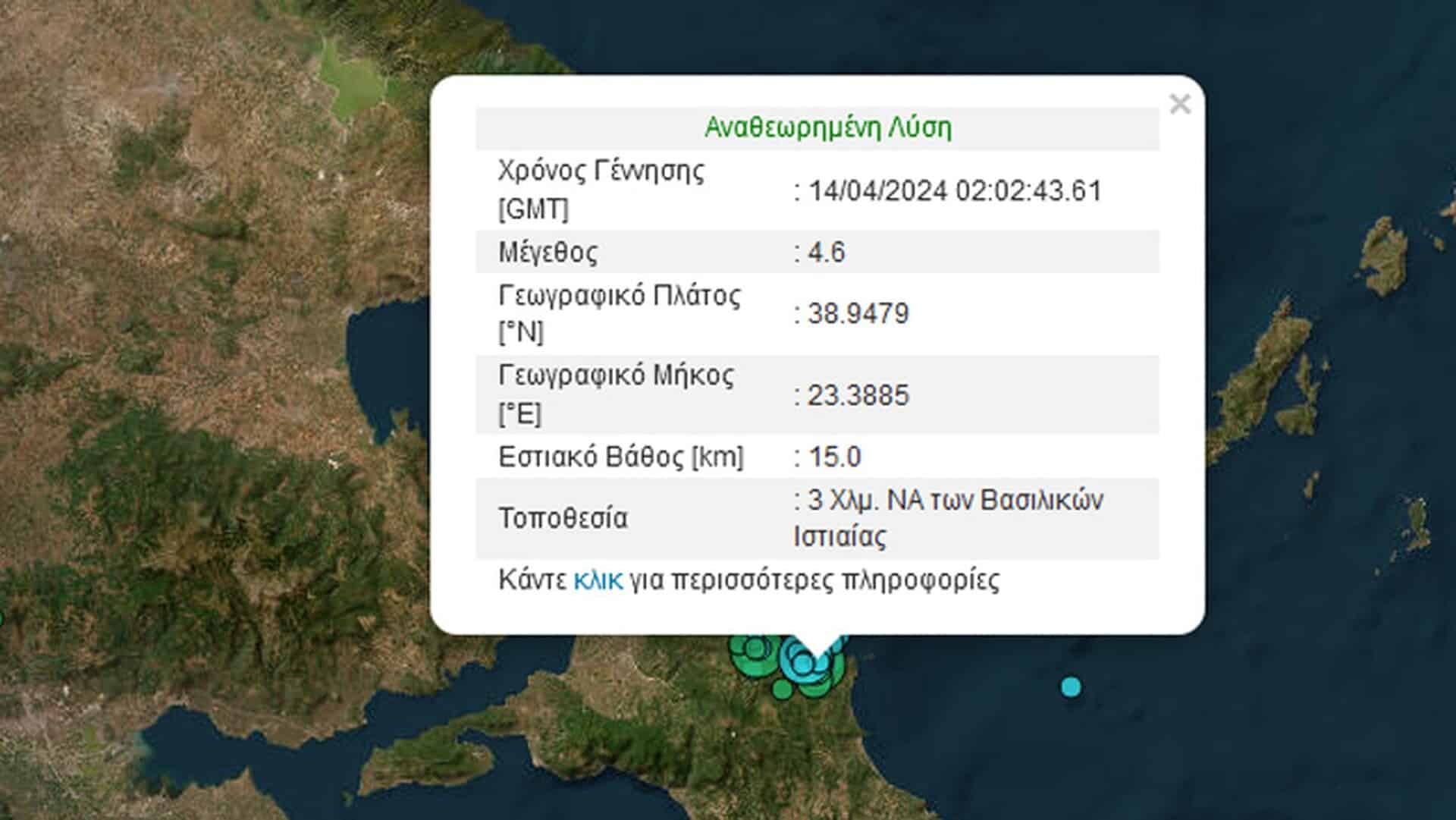Click the origin time 14/04/2024 02:02:43.61
Viewport: 1456px width, 820px height.
click(954, 190)
